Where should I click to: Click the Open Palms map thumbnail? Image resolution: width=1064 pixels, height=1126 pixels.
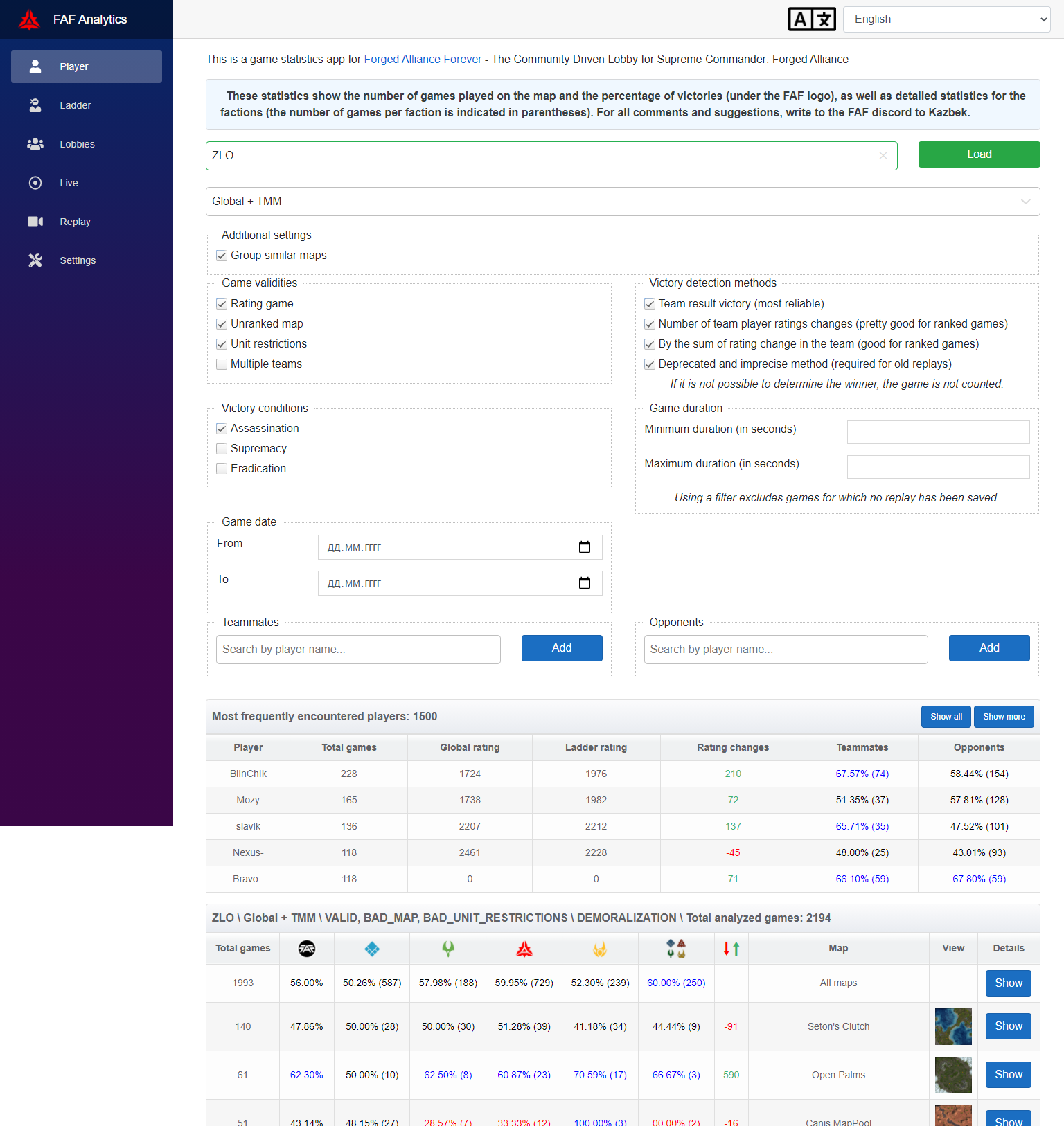click(x=953, y=1075)
